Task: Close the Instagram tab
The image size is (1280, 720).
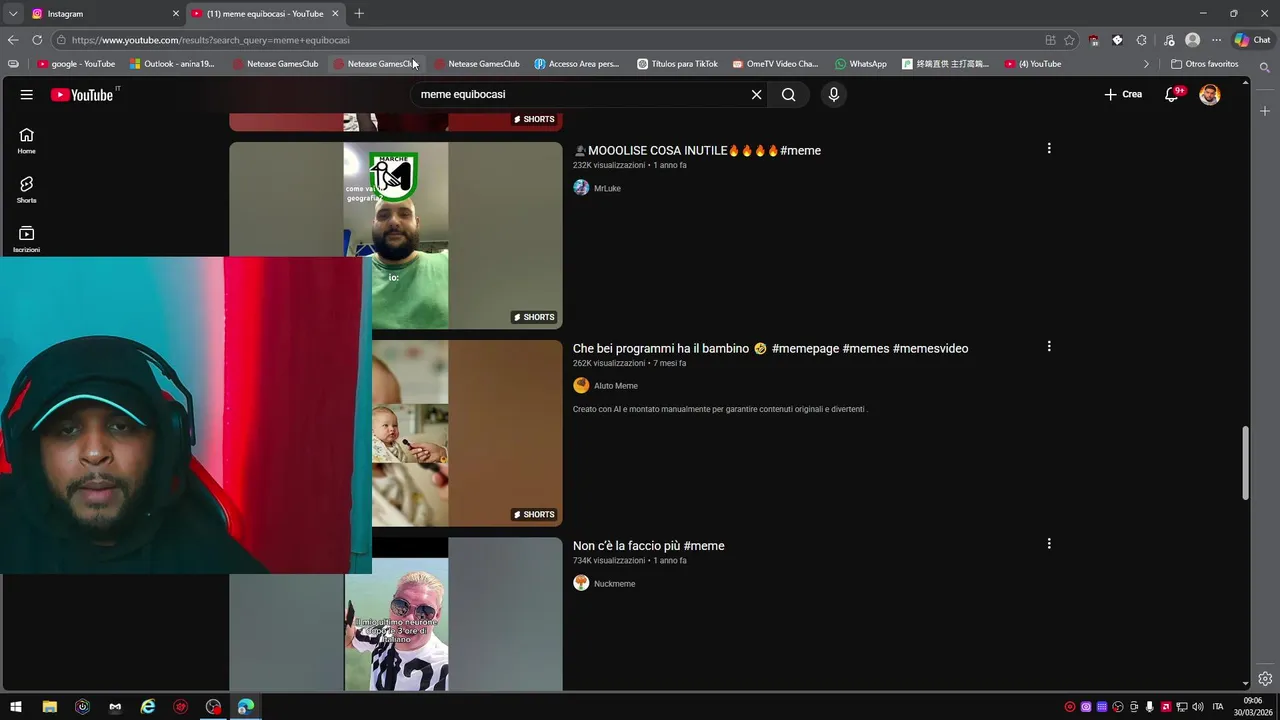Action: pyautogui.click(x=176, y=13)
